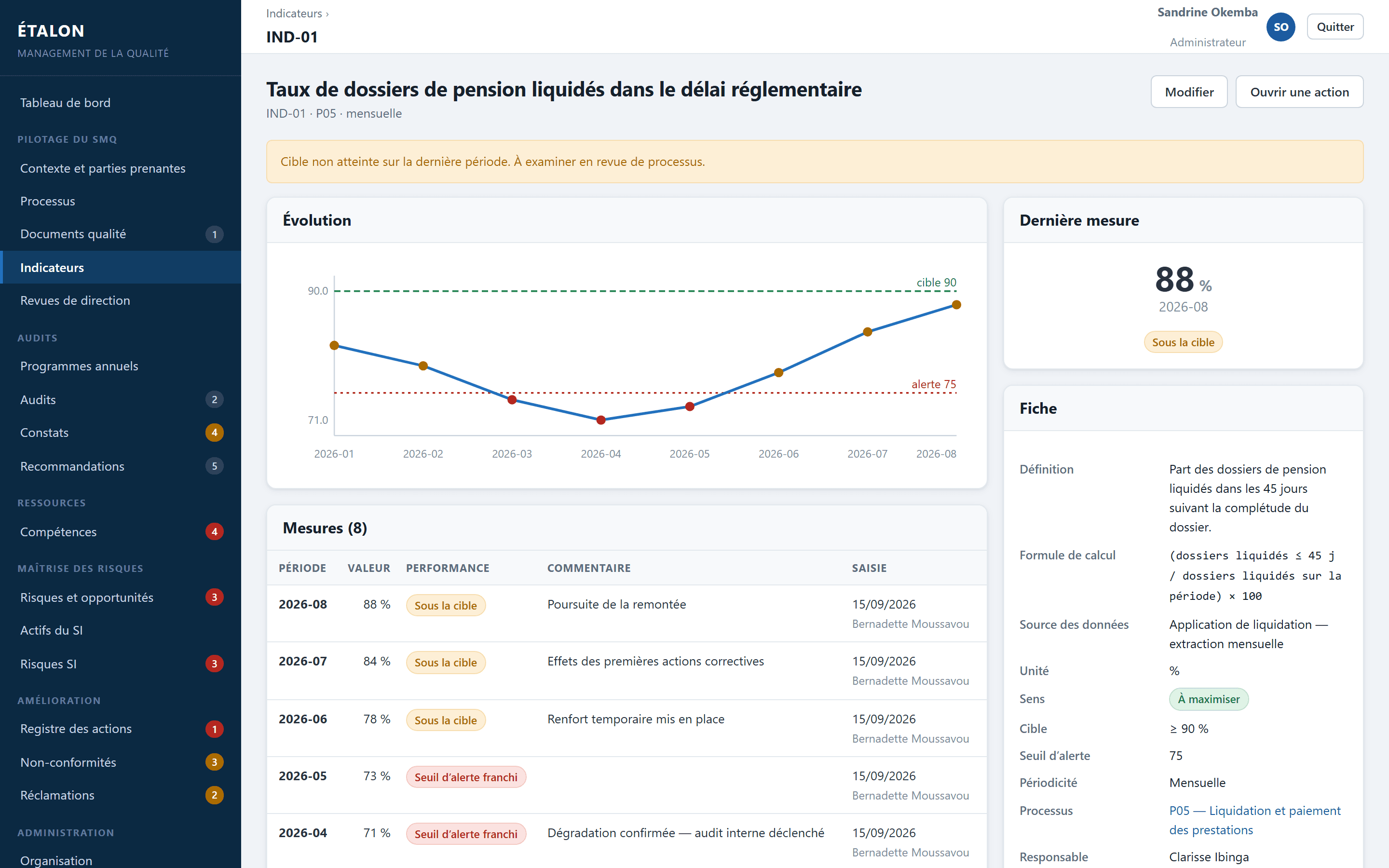
Task: Open a new action with Ouvrir une action
Action: click(1299, 92)
